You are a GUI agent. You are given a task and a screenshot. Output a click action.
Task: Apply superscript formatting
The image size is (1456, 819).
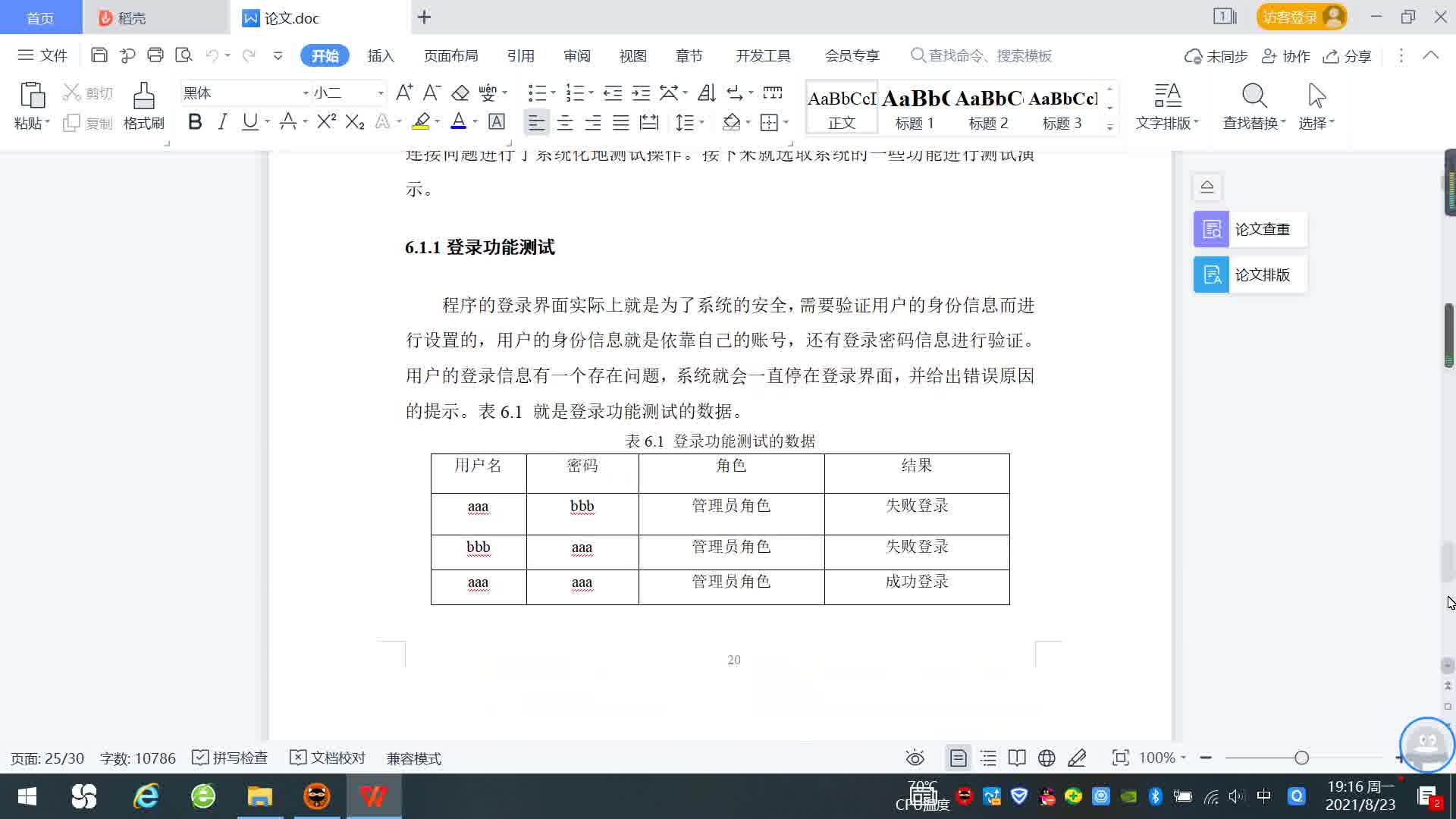tap(326, 121)
